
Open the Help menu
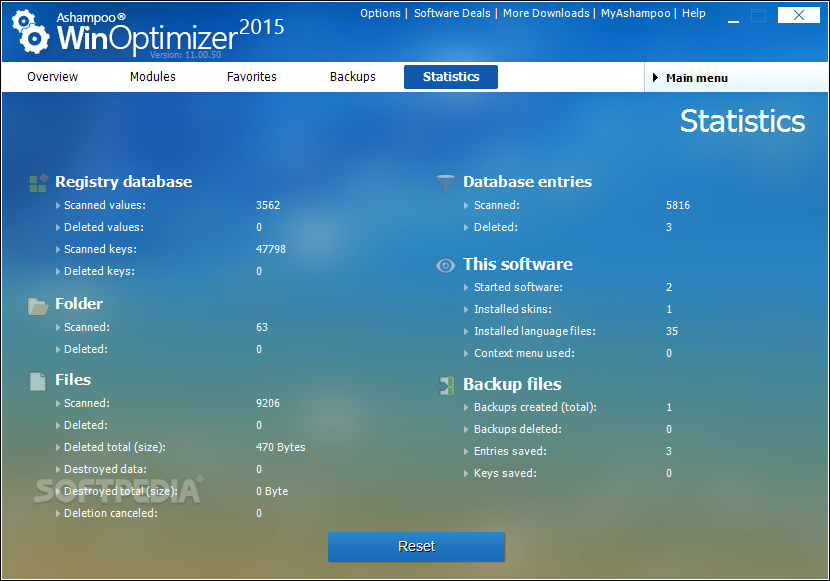click(x=693, y=13)
